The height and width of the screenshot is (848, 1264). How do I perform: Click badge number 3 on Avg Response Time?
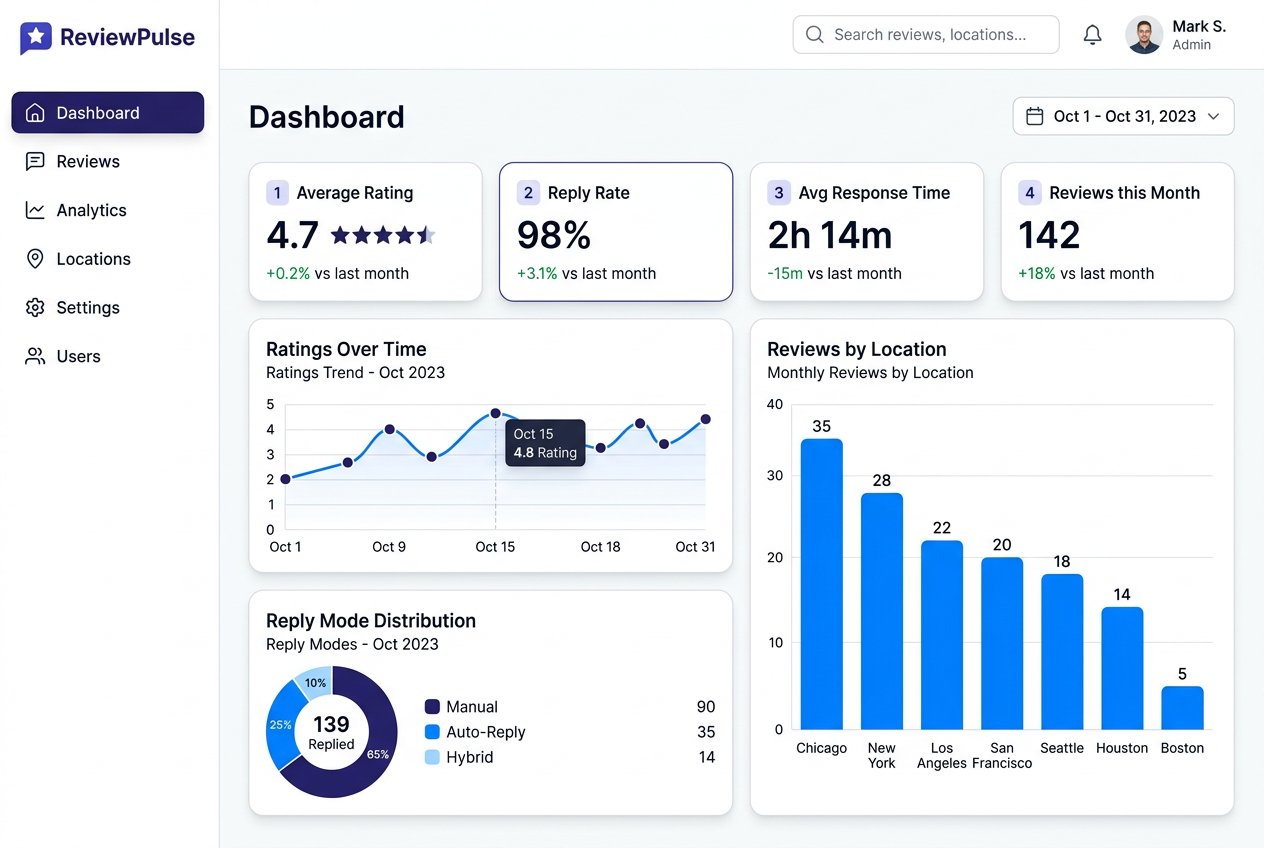pos(779,193)
